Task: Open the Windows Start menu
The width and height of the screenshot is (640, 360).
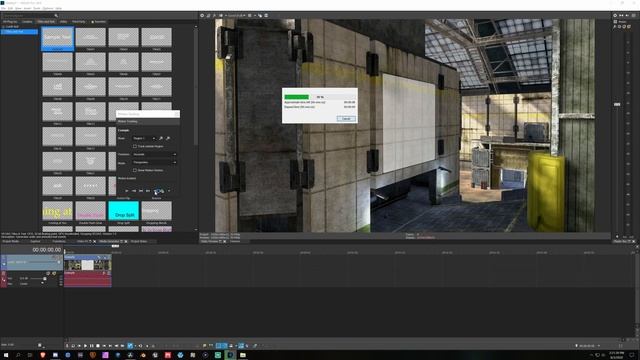Action: pyautogui.click(x=5, y=355)
